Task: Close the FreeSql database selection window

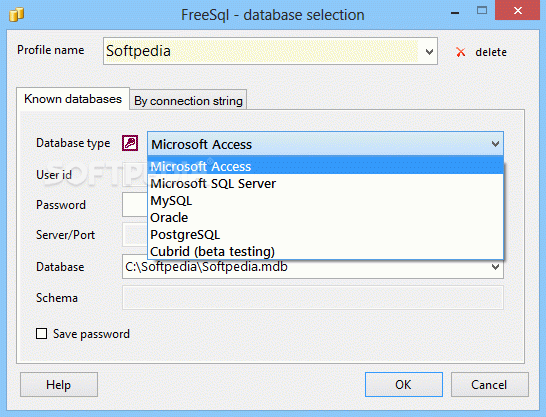Action: point(518,11)
